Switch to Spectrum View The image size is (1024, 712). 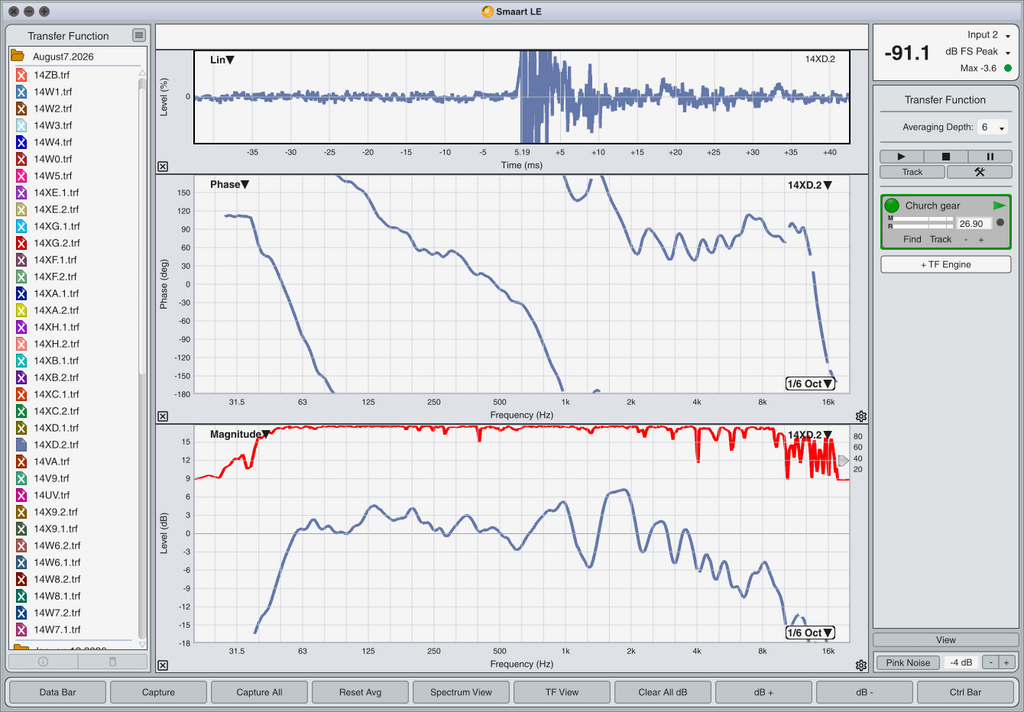tap(461, 692)
